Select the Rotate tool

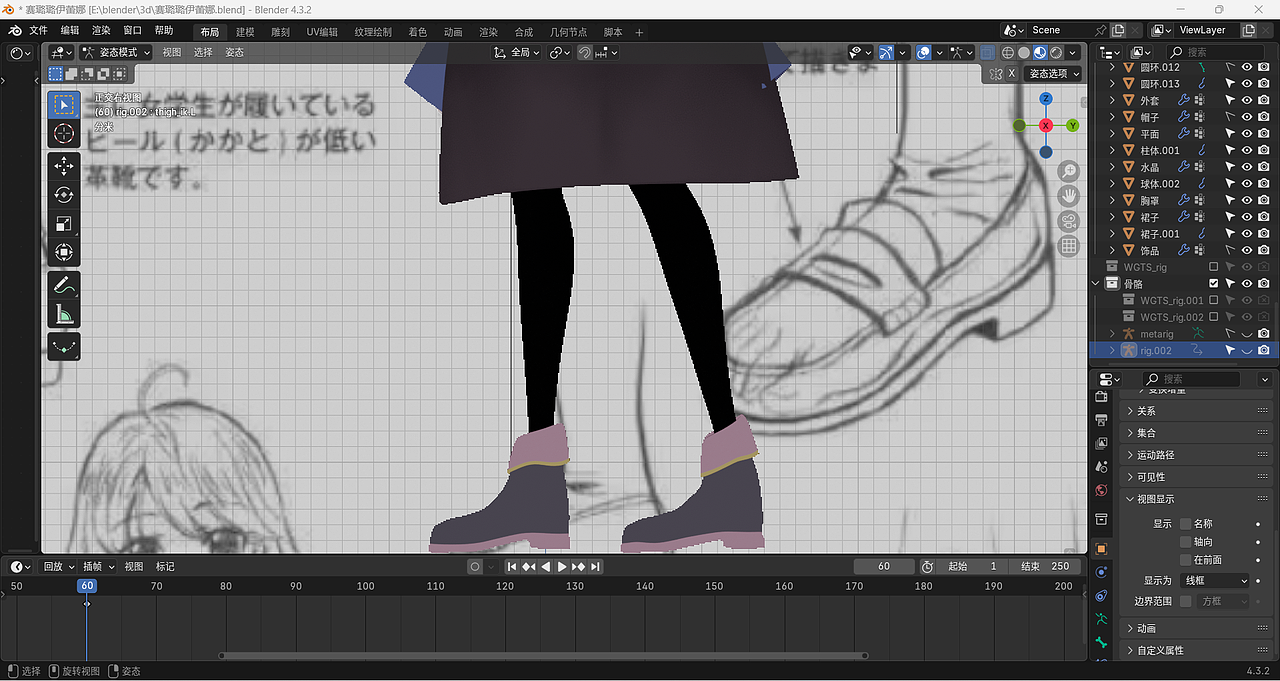click(x=64, y=195)
